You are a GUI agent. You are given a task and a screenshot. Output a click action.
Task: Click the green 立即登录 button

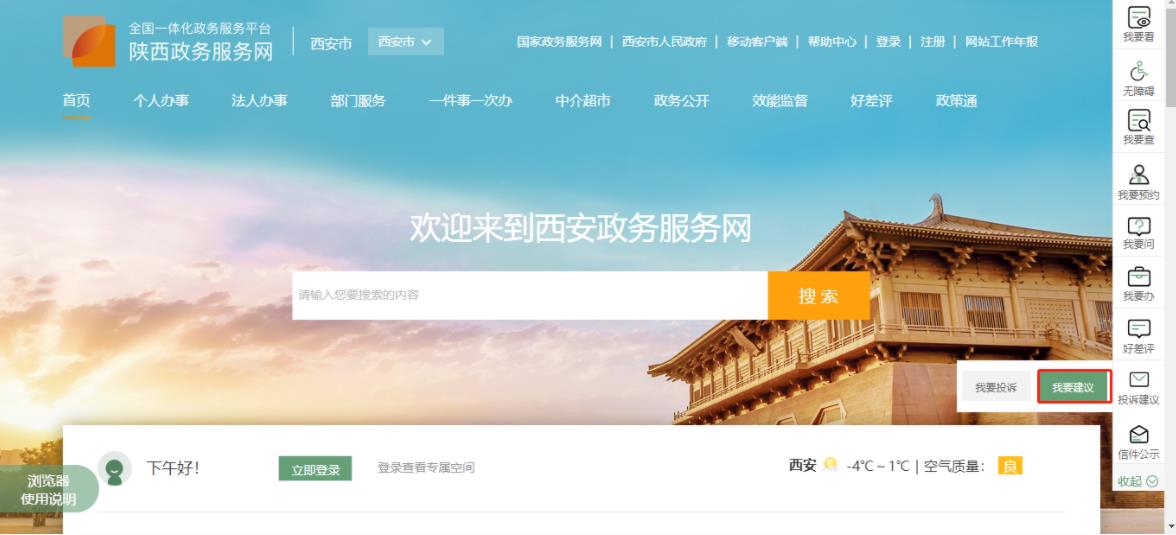point(315,469)
